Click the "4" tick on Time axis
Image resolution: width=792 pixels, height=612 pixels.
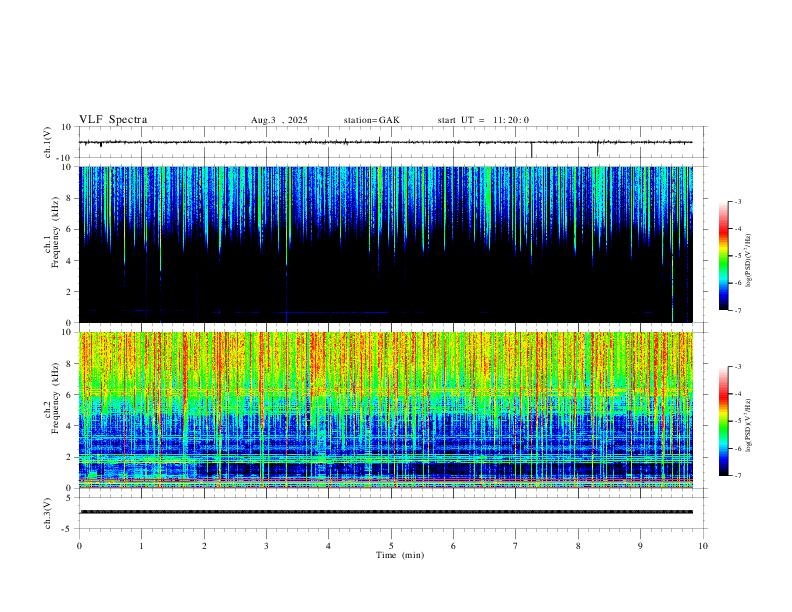[x=328, y=546]
